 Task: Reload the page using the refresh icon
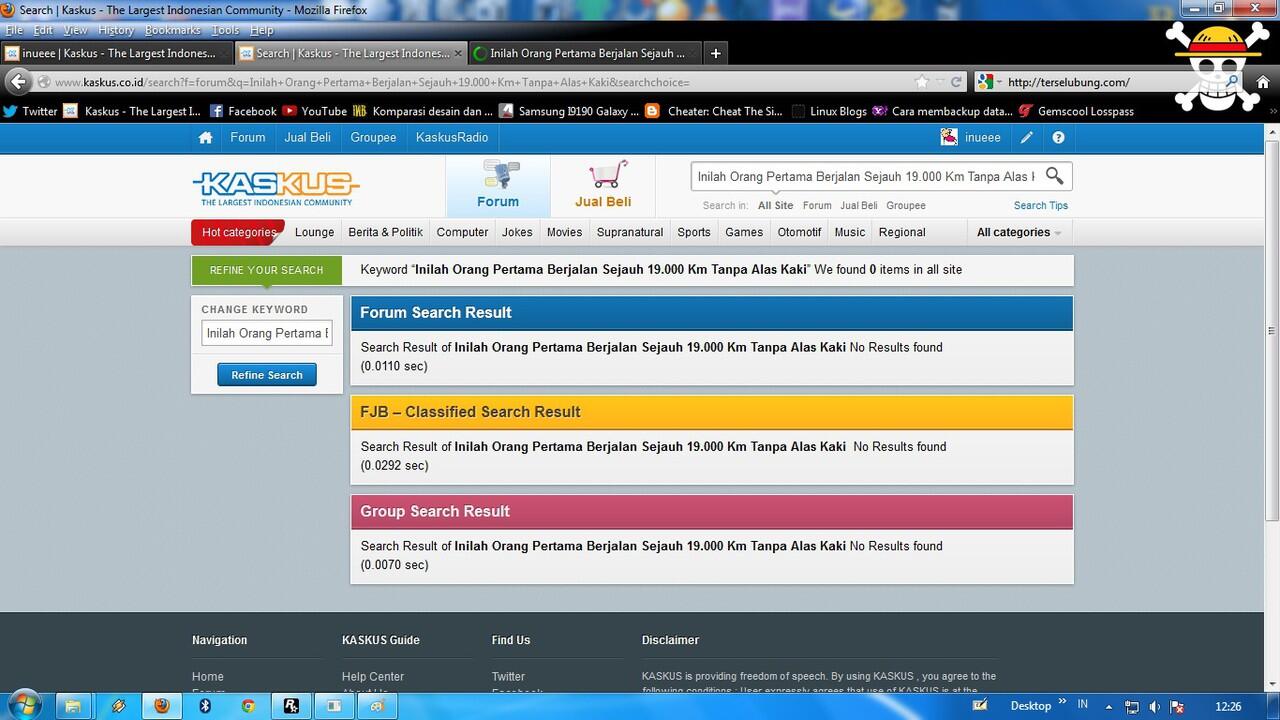pos(956,82)
